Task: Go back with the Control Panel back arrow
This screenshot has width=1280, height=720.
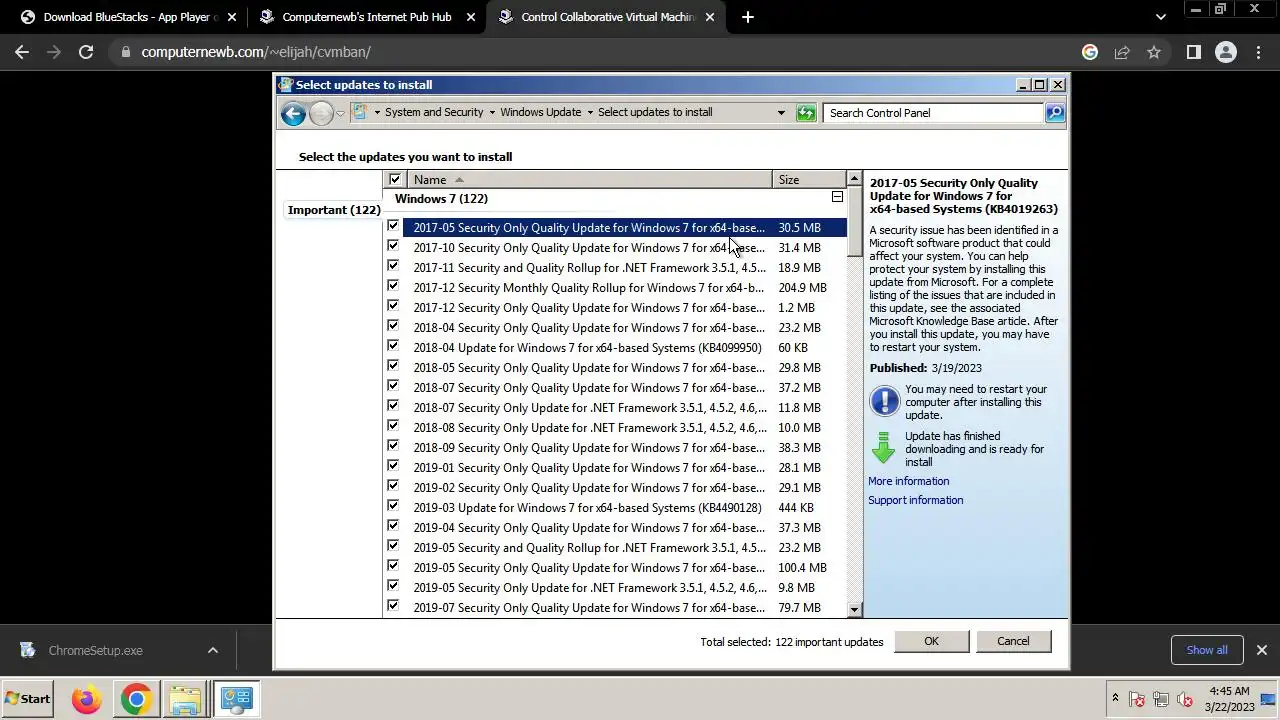Action: click(293, 113)
